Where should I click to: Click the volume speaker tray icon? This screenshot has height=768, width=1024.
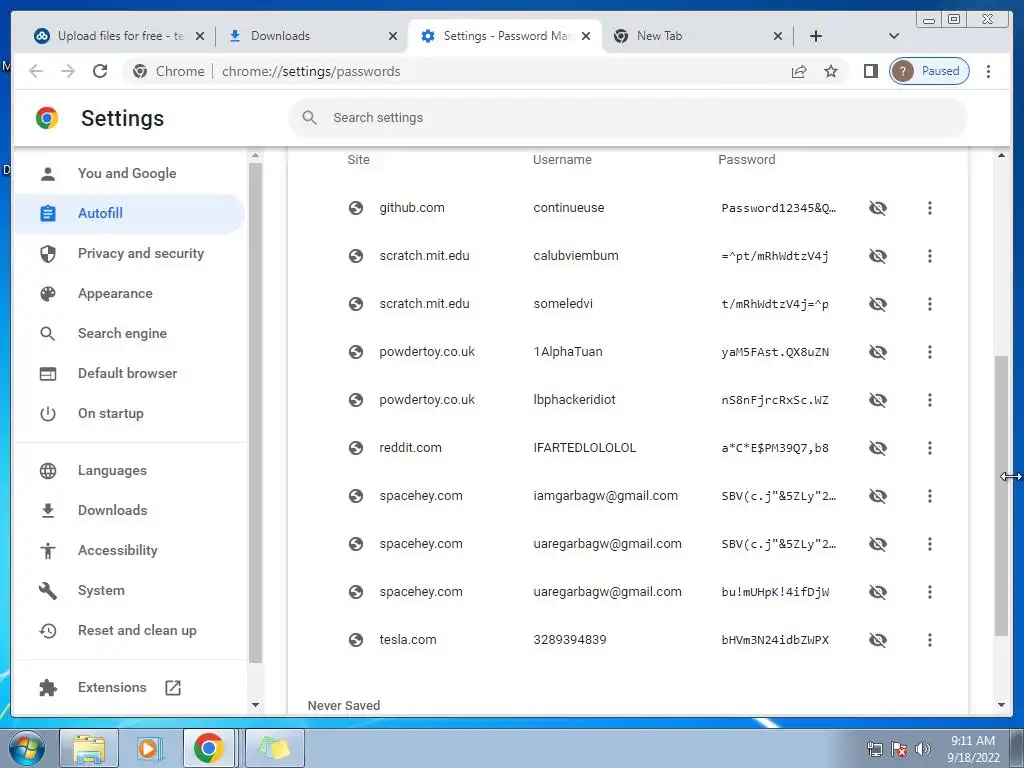[923, 749]
